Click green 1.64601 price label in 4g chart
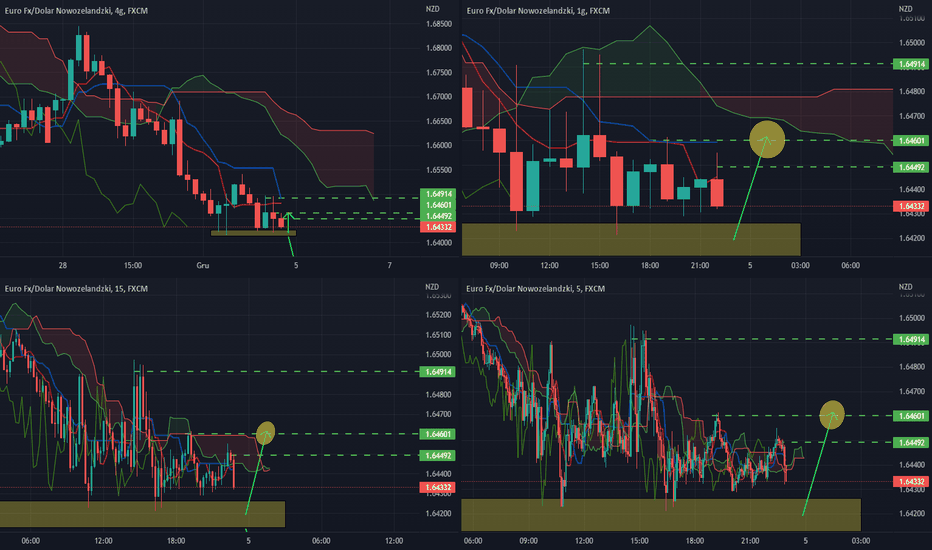Viewport: 932px width, 550px height. [439, 205]
